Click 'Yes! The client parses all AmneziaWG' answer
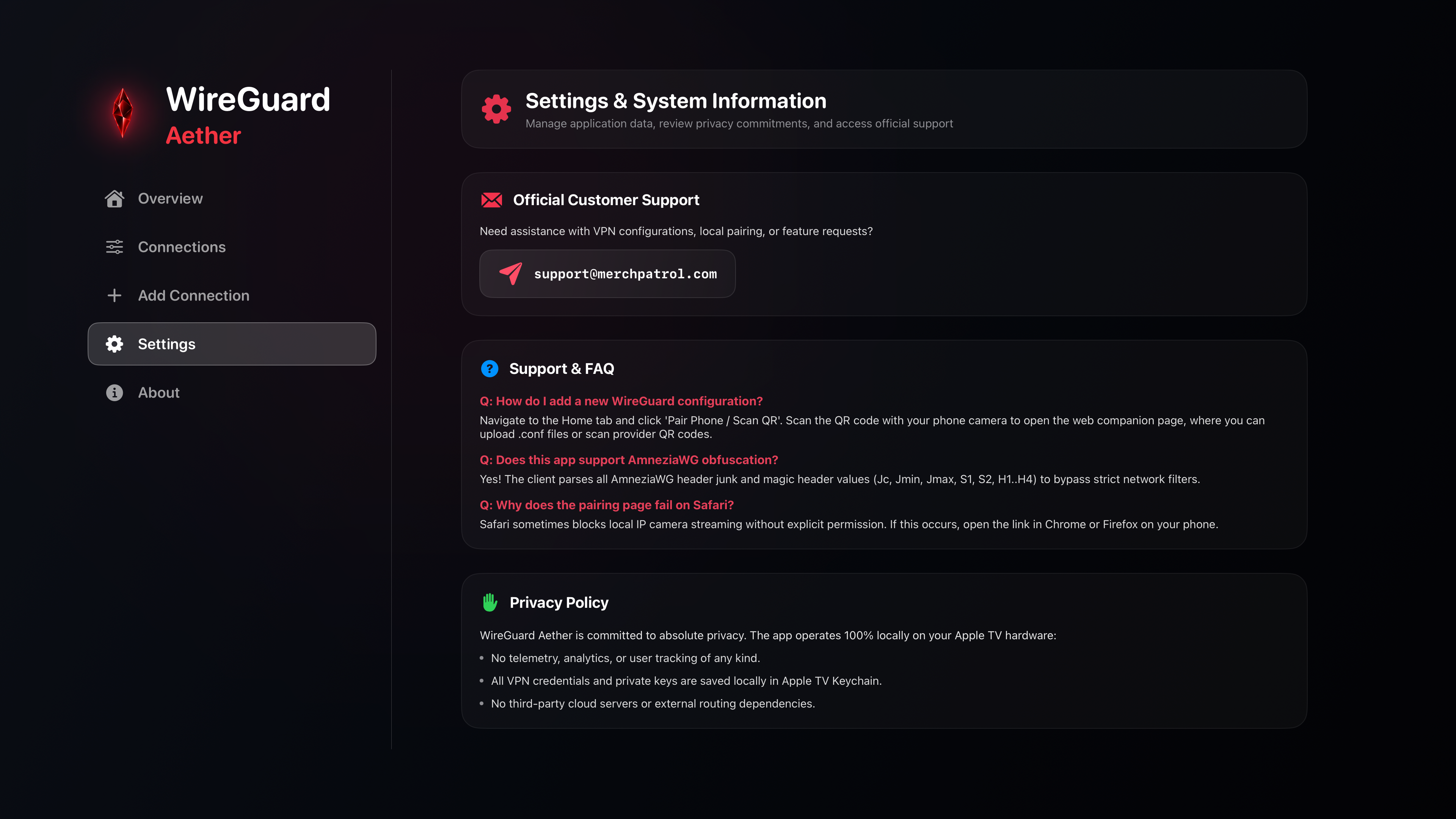 coord(839,479)
